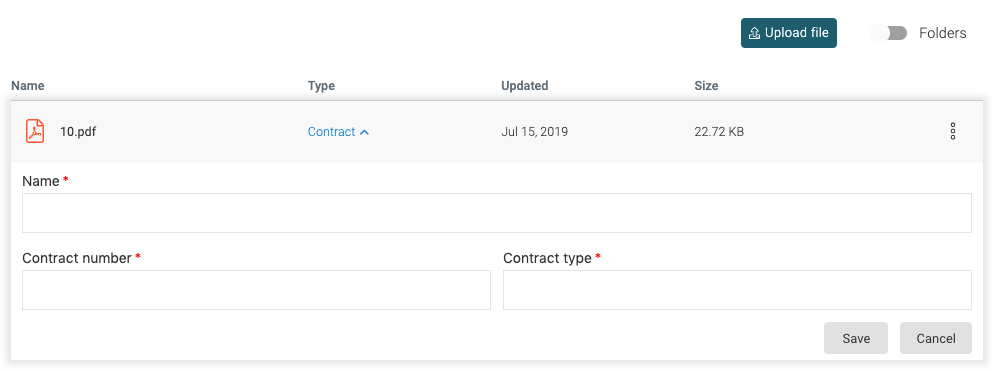Click the Folders label next to the switch

click(943, 33)
